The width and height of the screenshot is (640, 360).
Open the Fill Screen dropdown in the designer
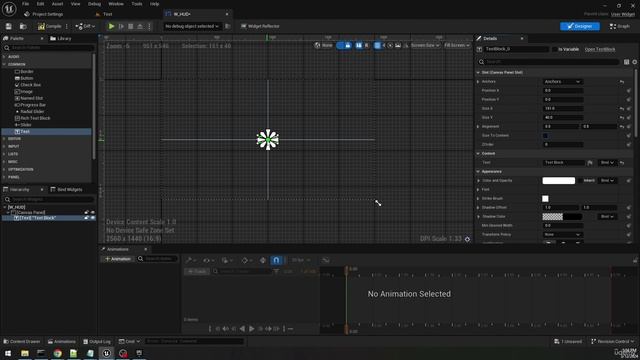[x=456, y=45]
